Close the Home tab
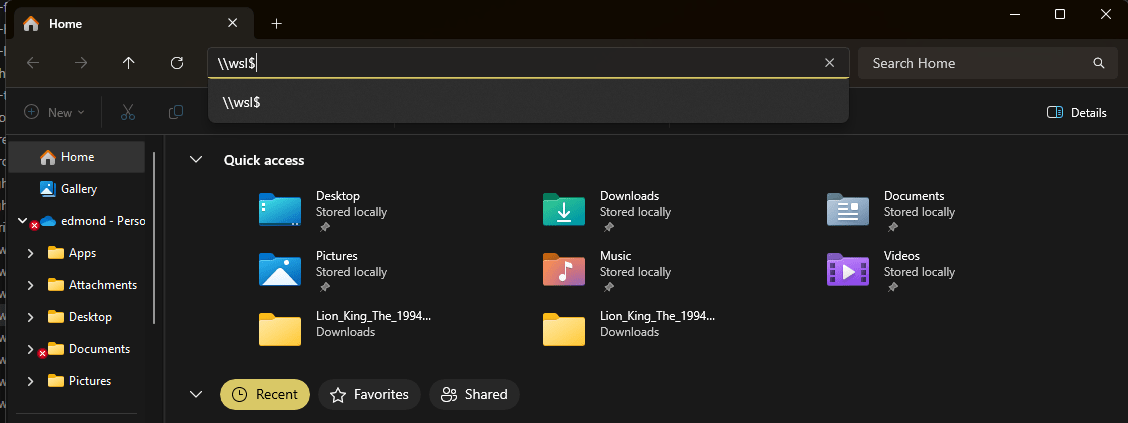Viewport: 1128px width, 423px height. coord(232,23)
